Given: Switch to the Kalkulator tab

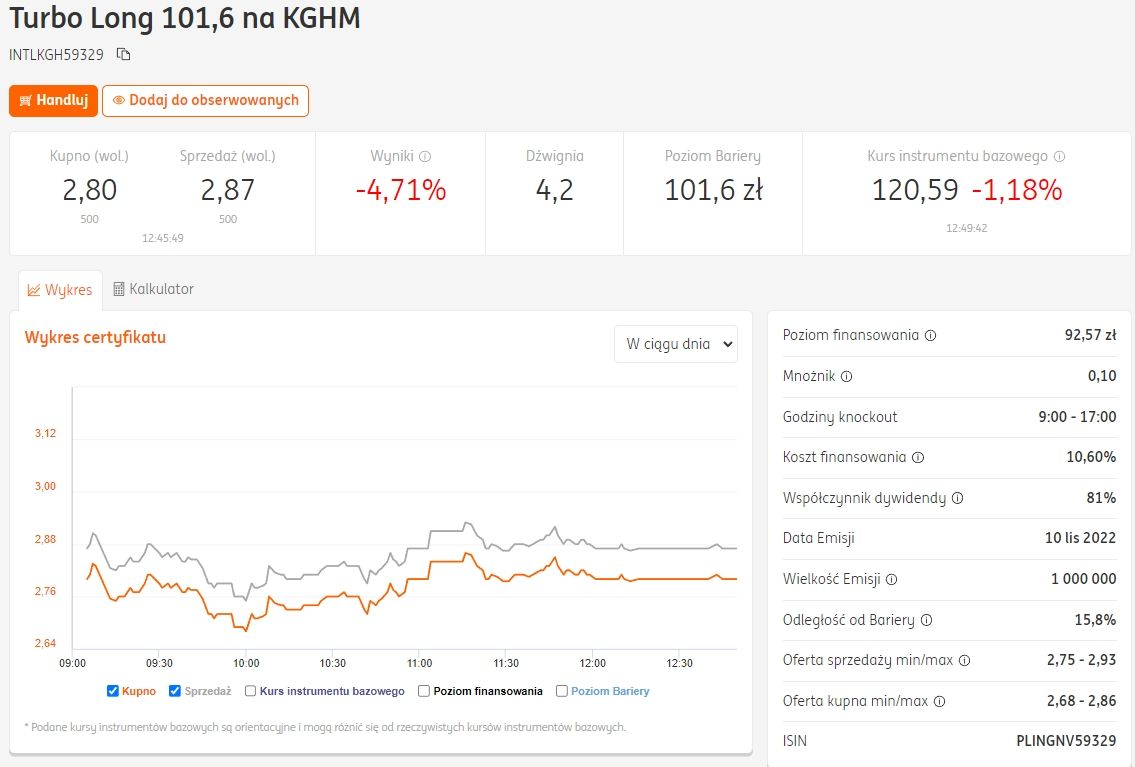Looking at the screenshot, I should pyautogui.click(x=153, y=289).
